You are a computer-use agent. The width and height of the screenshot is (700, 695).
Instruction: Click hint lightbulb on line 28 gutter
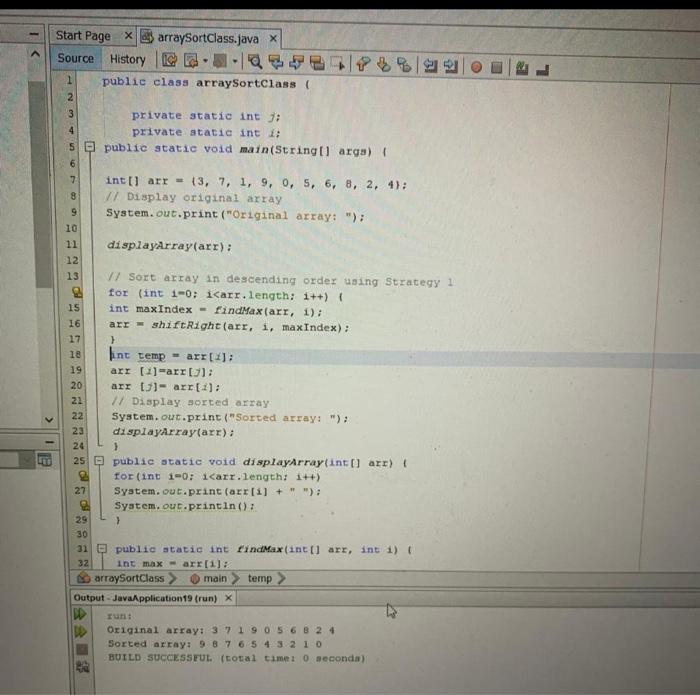(x=84, y=505)
